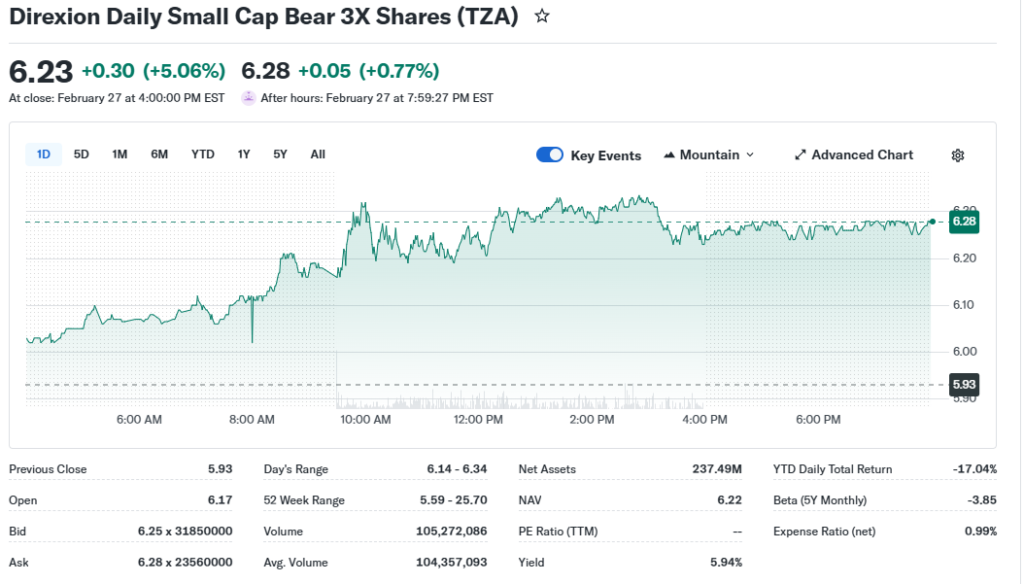Select the 5Y time range
This screenshot has height=584, width=1024.
pyautogui.click(x=280, y=154)
